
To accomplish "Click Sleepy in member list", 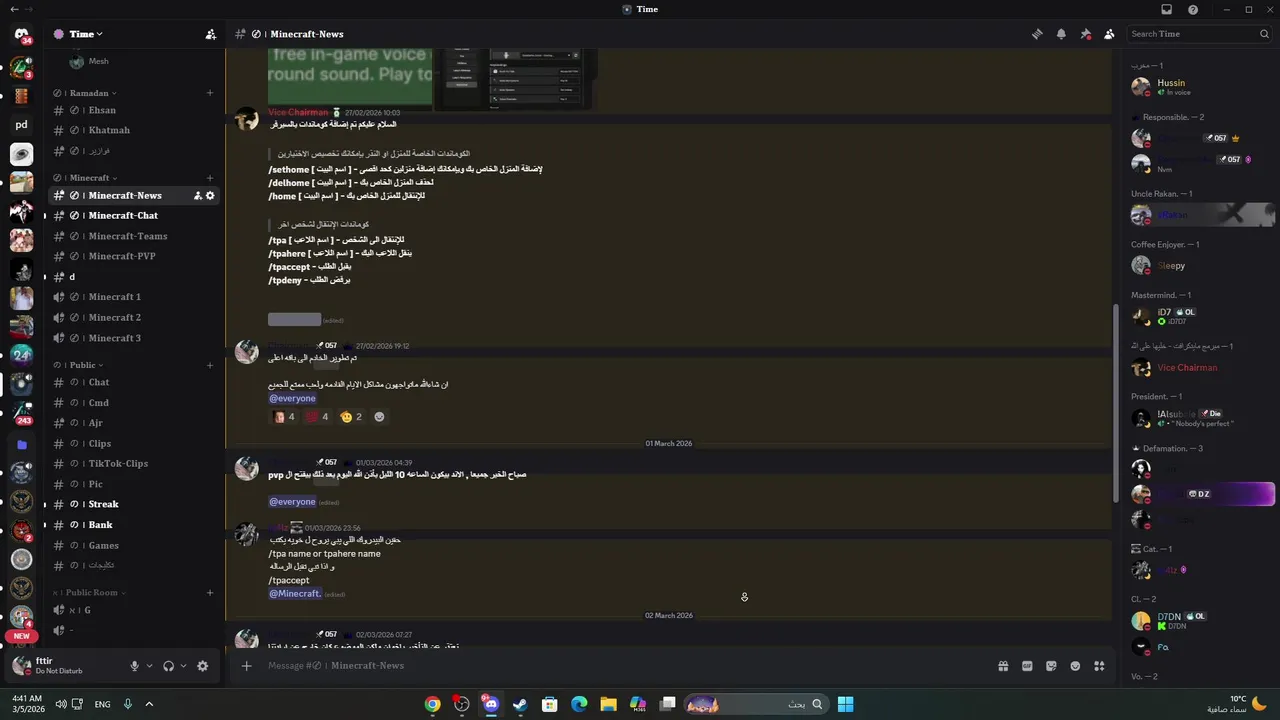I will (1200, 265).
